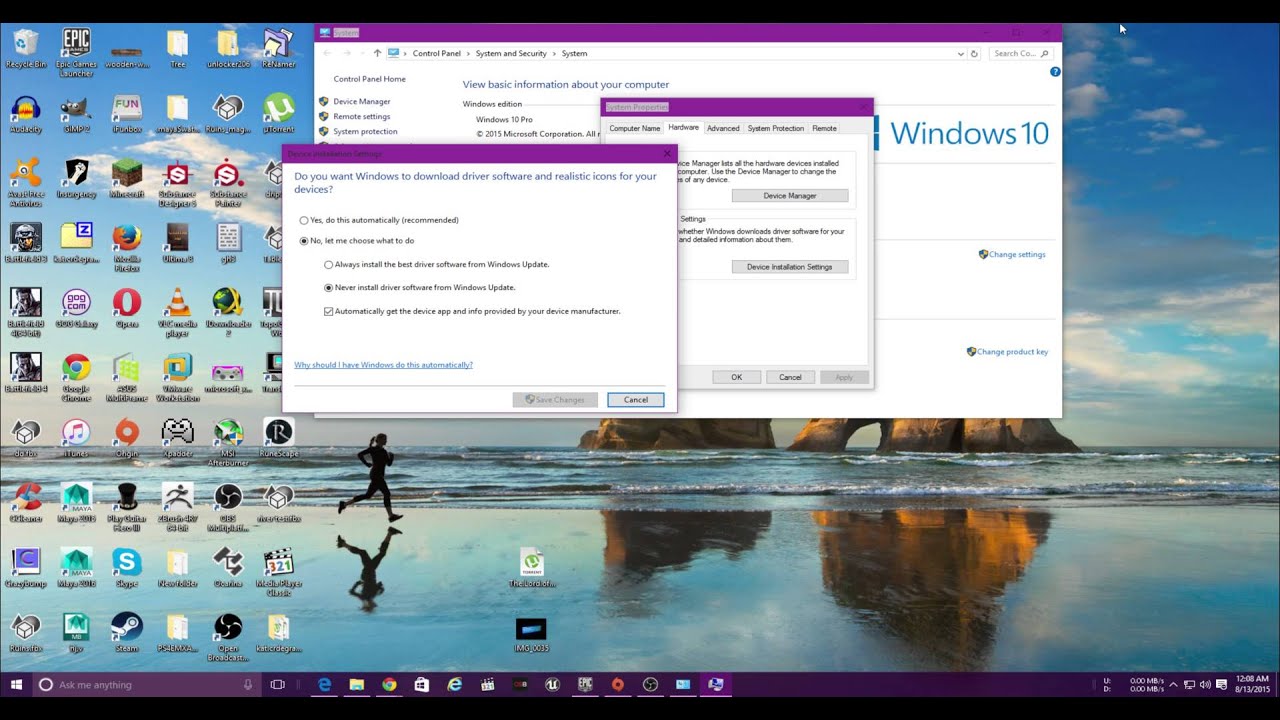Image resolution: width=1280 pixels, height=720 pixels.
Task: Switch to Computer Name tab in System Properties
Action: pyautogui.click(x=635, y=128)
